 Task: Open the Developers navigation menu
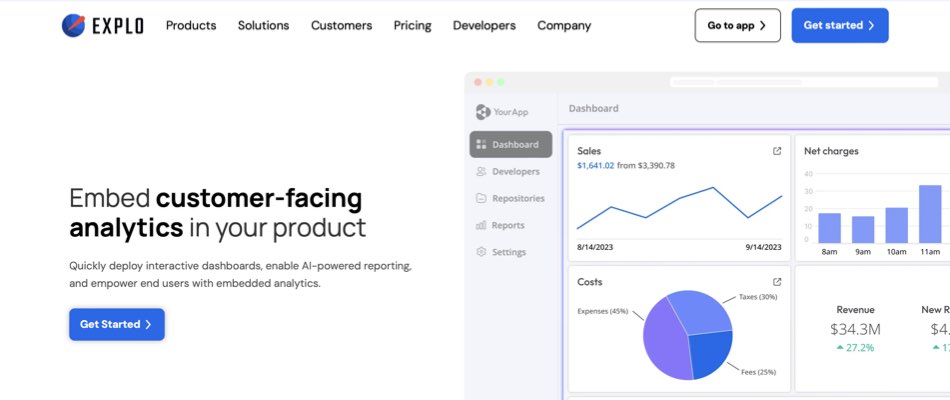[x=484, y=26]
